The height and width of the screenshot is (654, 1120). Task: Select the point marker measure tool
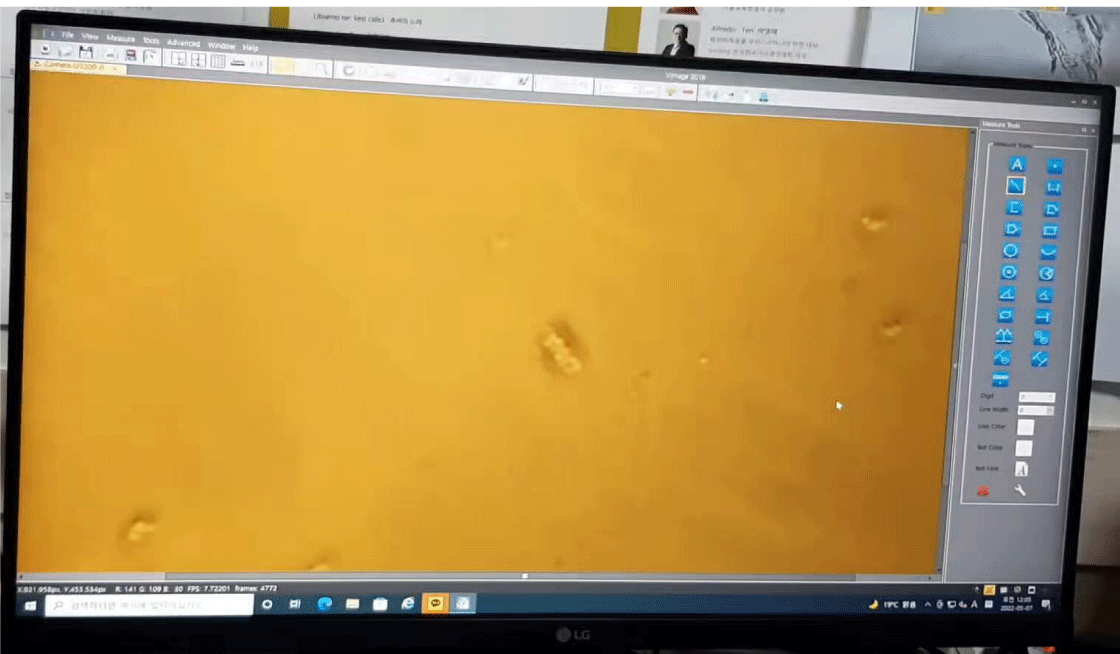(1055, 166)
